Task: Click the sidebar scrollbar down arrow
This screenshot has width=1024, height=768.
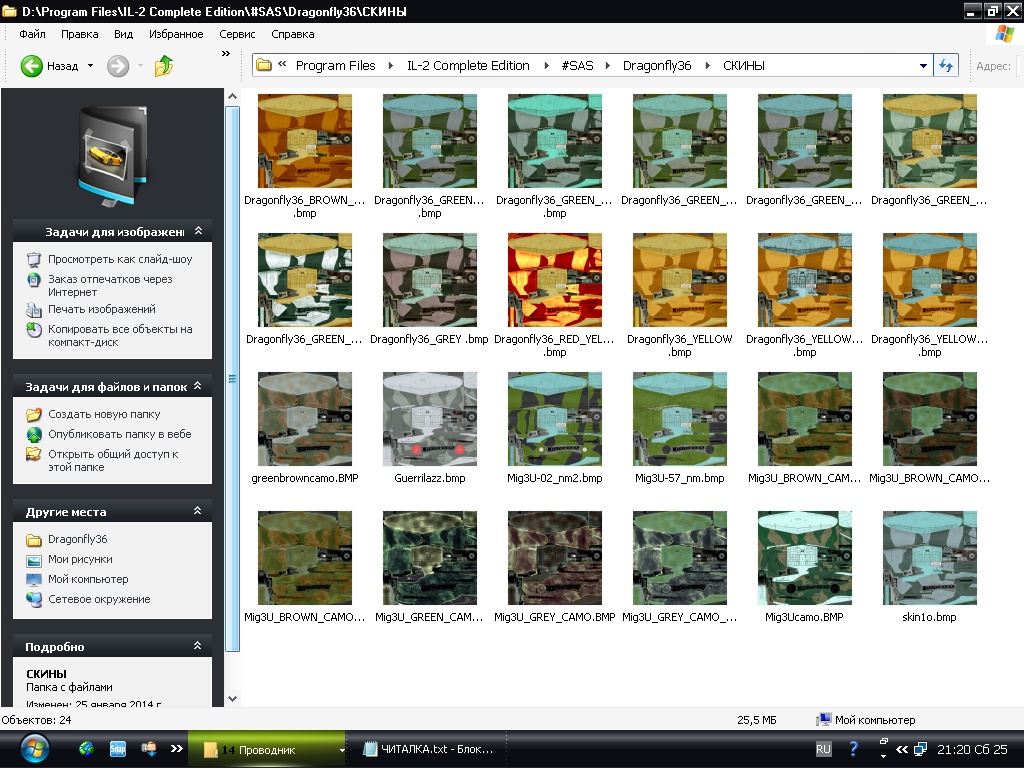Action: pyautogui.click(x=232, y=698)
